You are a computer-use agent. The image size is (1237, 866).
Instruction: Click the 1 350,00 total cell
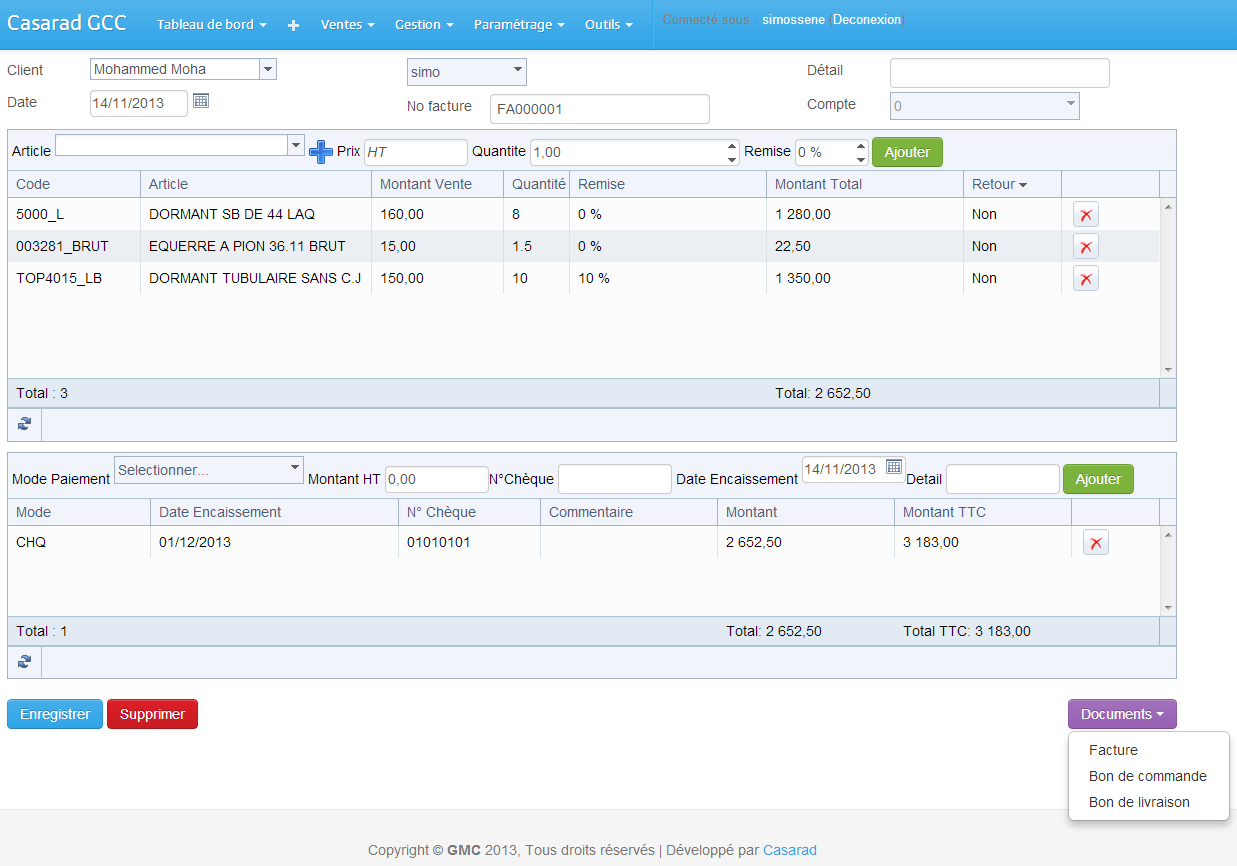pos(865,278)
